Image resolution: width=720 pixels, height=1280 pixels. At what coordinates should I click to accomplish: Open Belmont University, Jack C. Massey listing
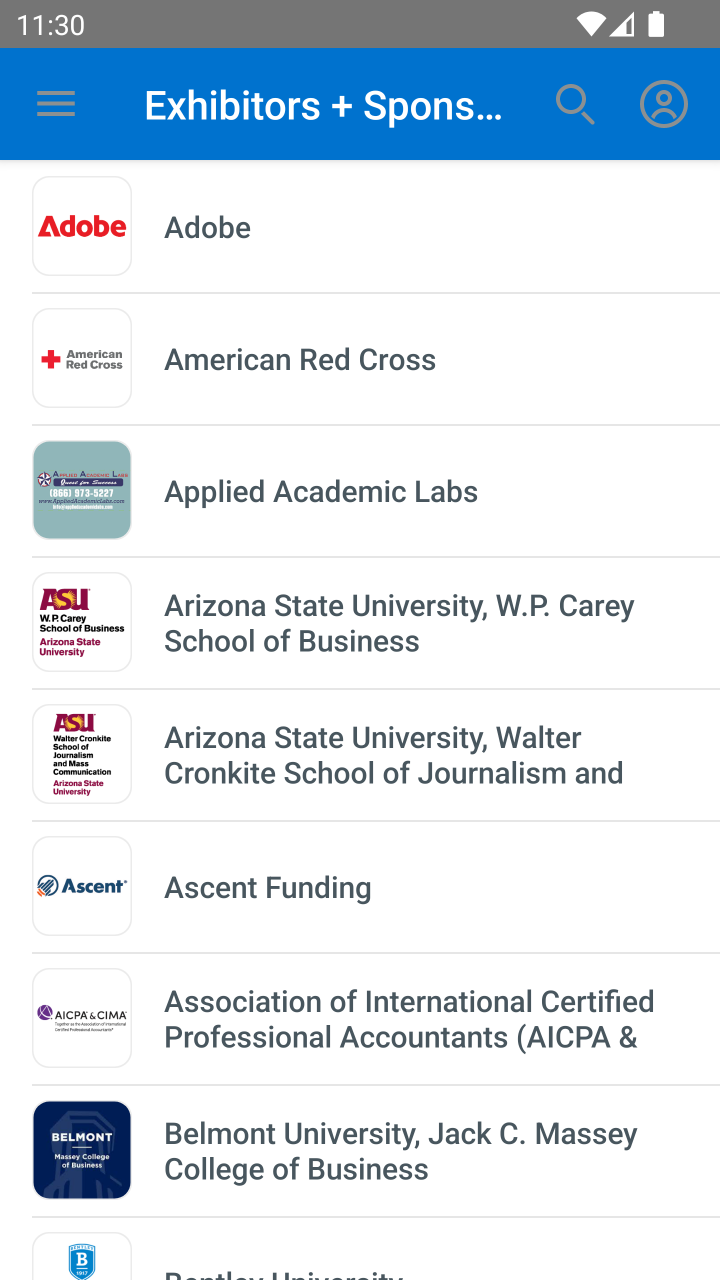pos(400,1151)
